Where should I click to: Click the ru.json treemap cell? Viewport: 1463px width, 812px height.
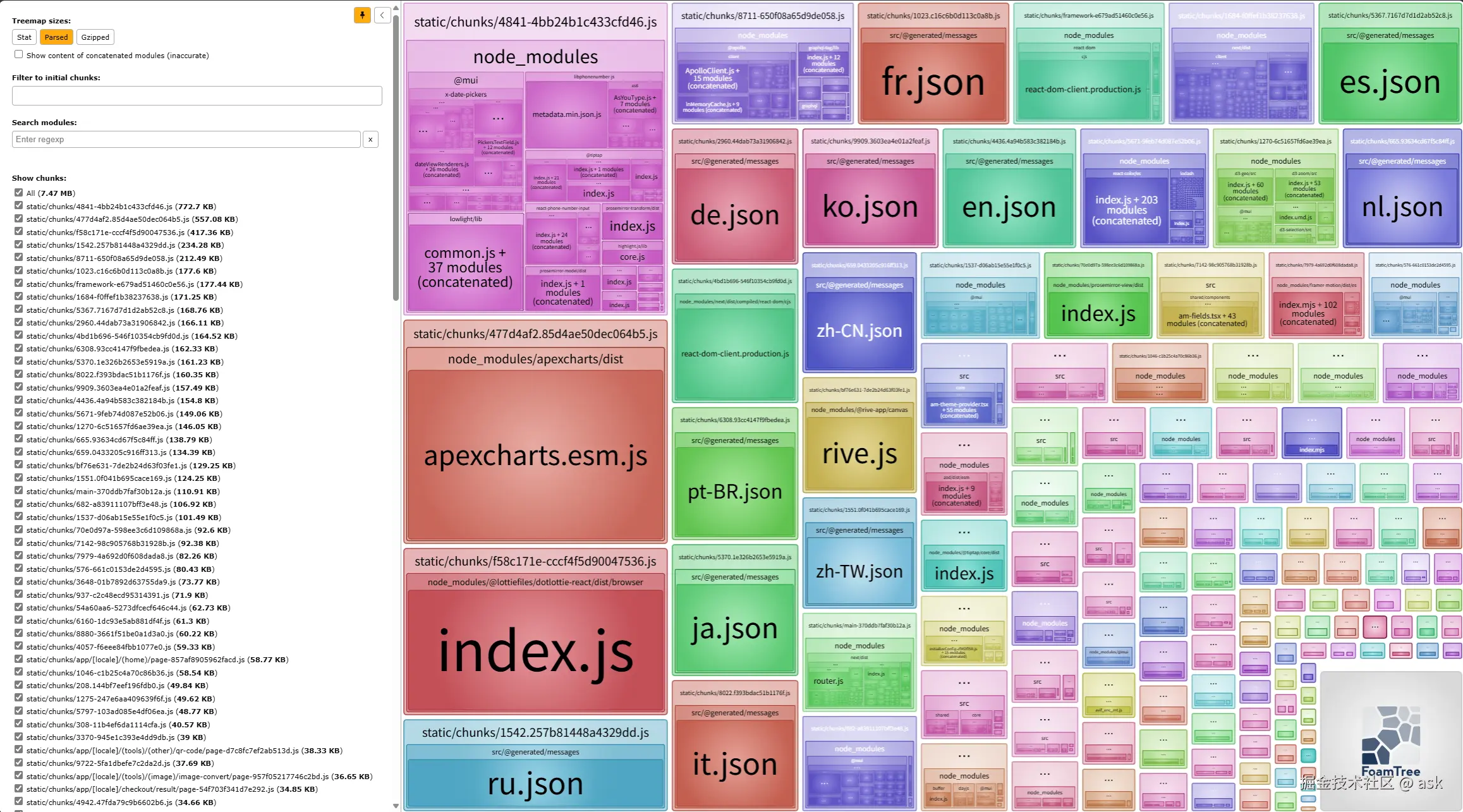coord(535,784)
